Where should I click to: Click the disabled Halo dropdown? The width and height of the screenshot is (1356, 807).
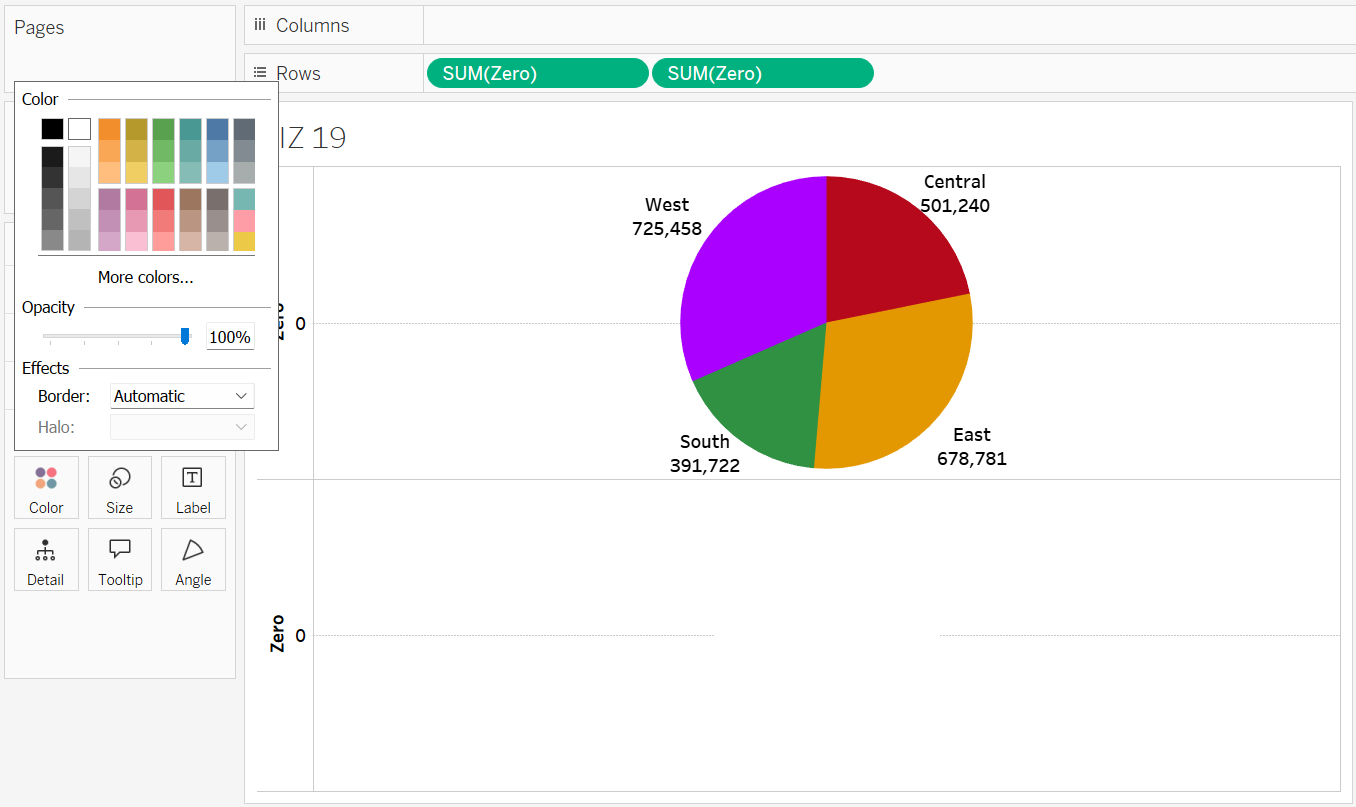click(182, 427)
